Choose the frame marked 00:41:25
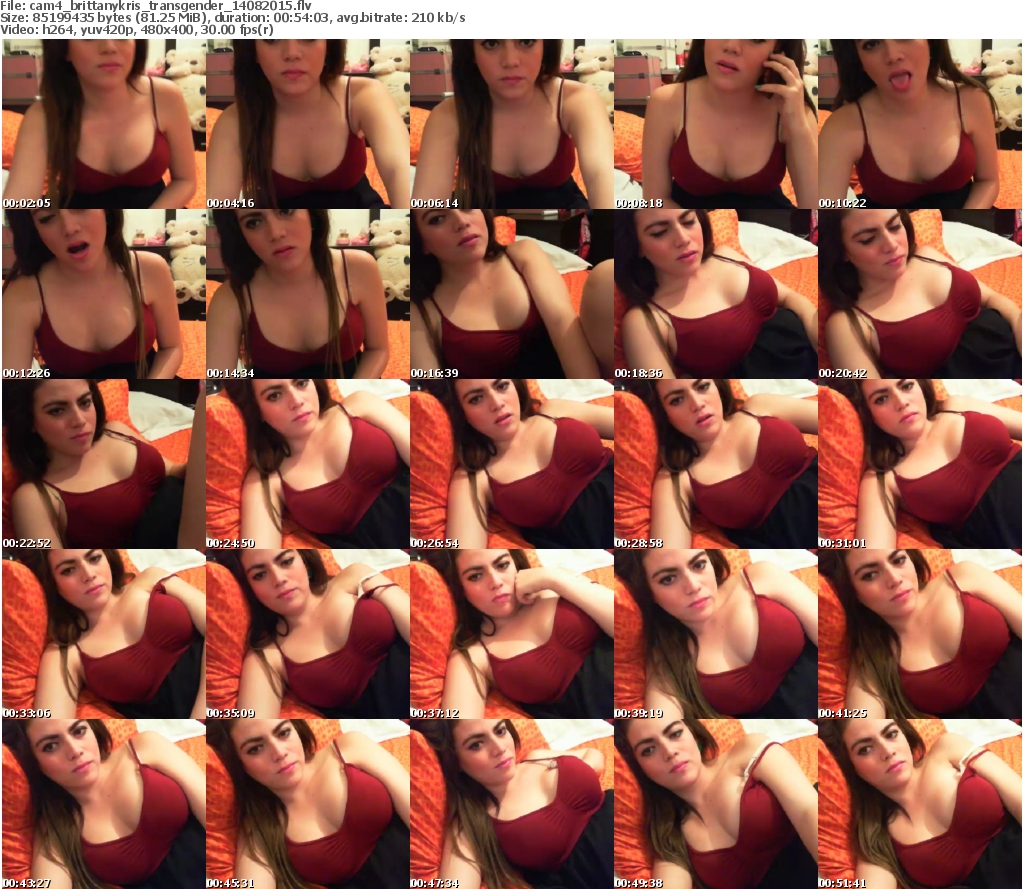 (920, 634)
